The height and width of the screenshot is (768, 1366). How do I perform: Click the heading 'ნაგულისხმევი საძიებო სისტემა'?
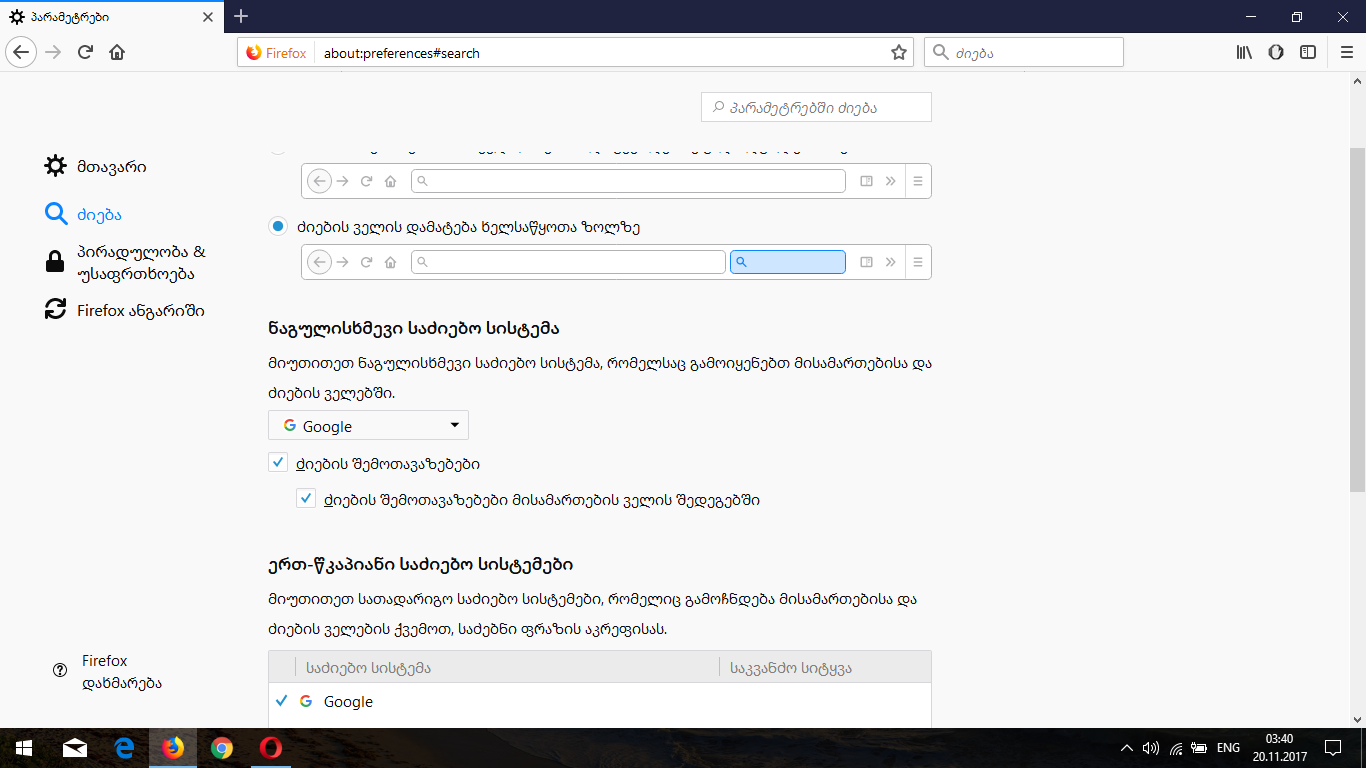pyautogui.click(x=413, y=328)
